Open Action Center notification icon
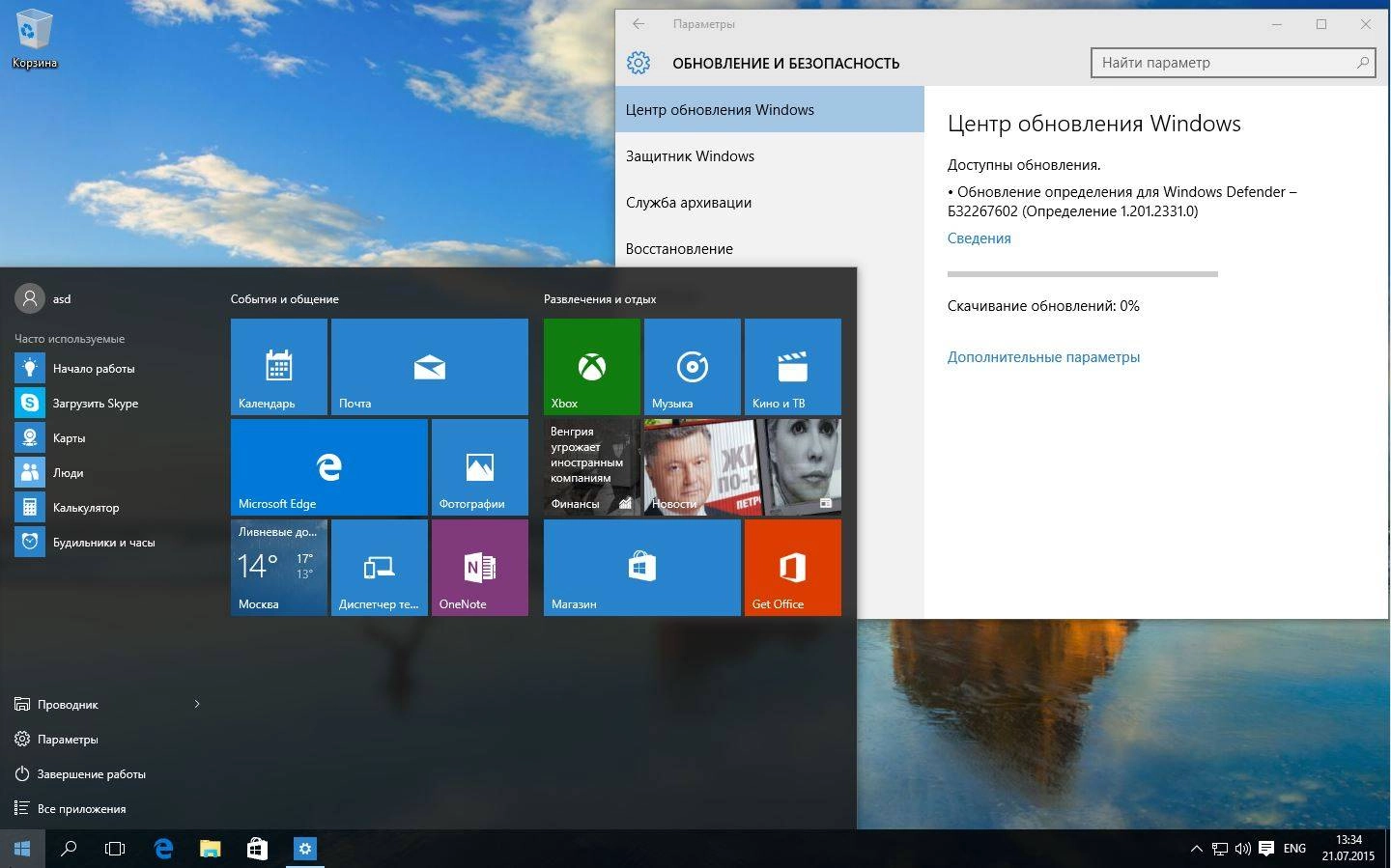 click(1266, 850)
